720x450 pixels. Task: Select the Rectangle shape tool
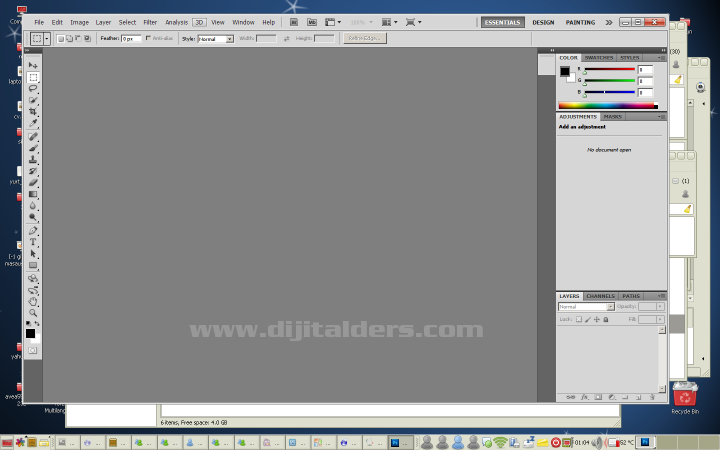pyautogui.click(x=33, y=265)
